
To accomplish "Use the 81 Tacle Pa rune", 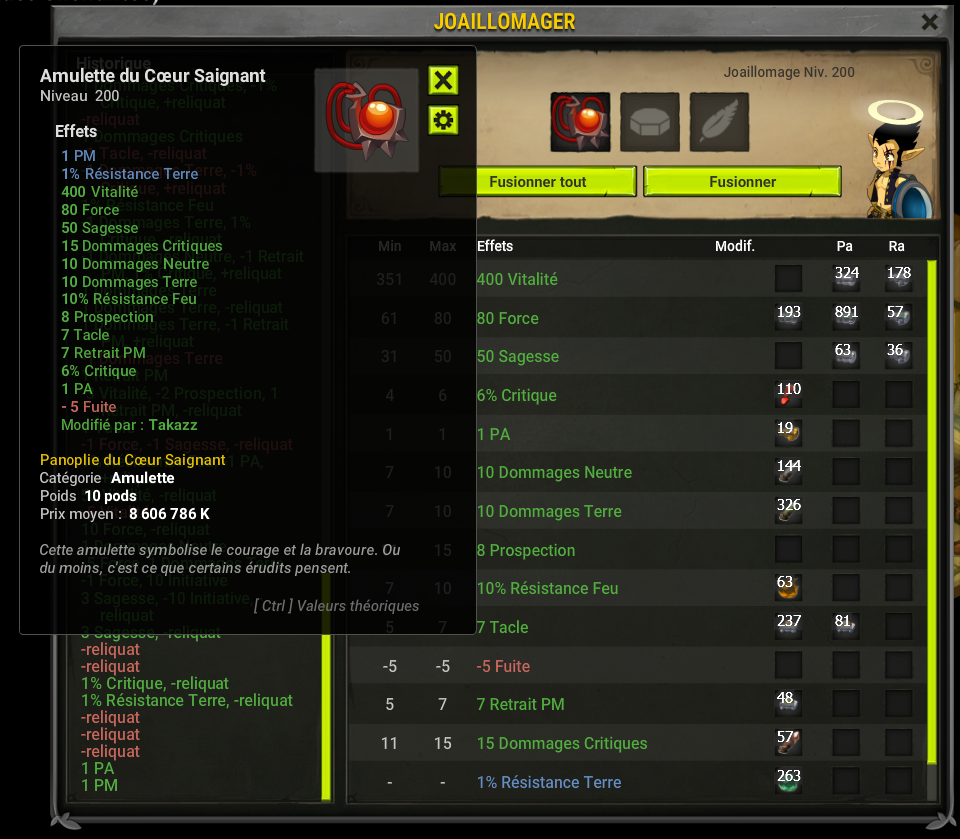I will [x=846, y=626].
